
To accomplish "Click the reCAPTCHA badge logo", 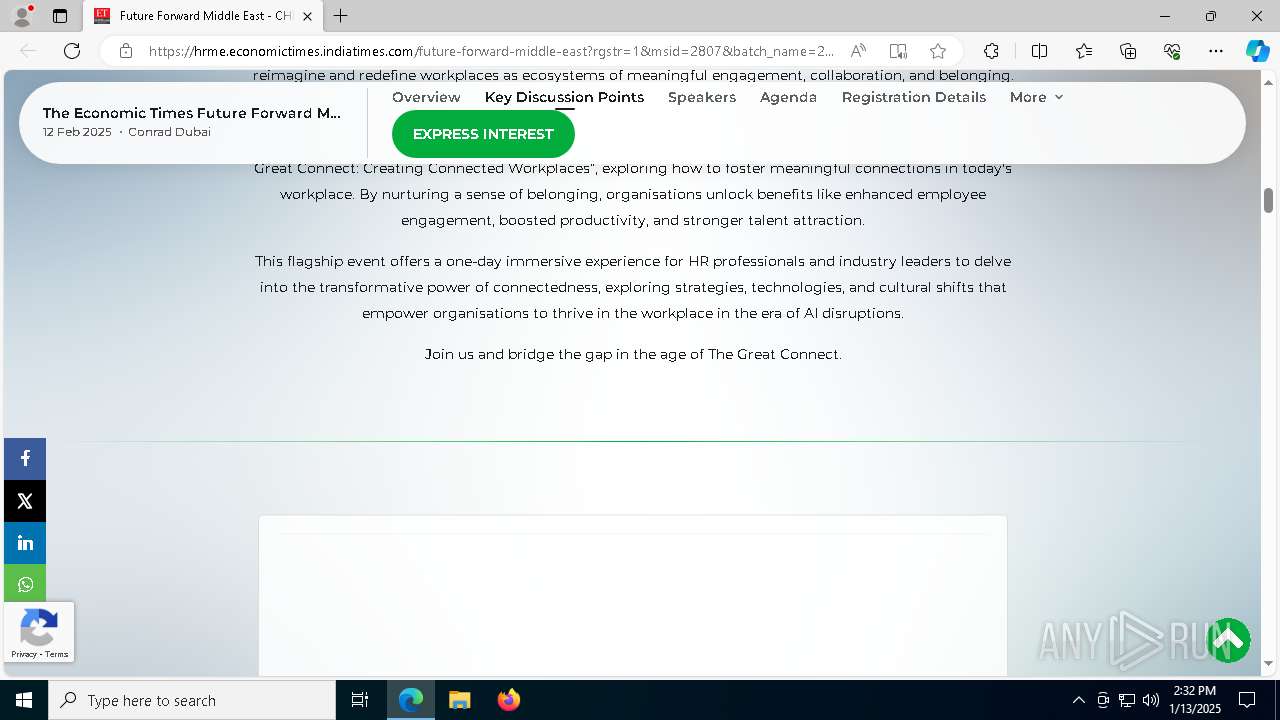I will tap(38, 628).
